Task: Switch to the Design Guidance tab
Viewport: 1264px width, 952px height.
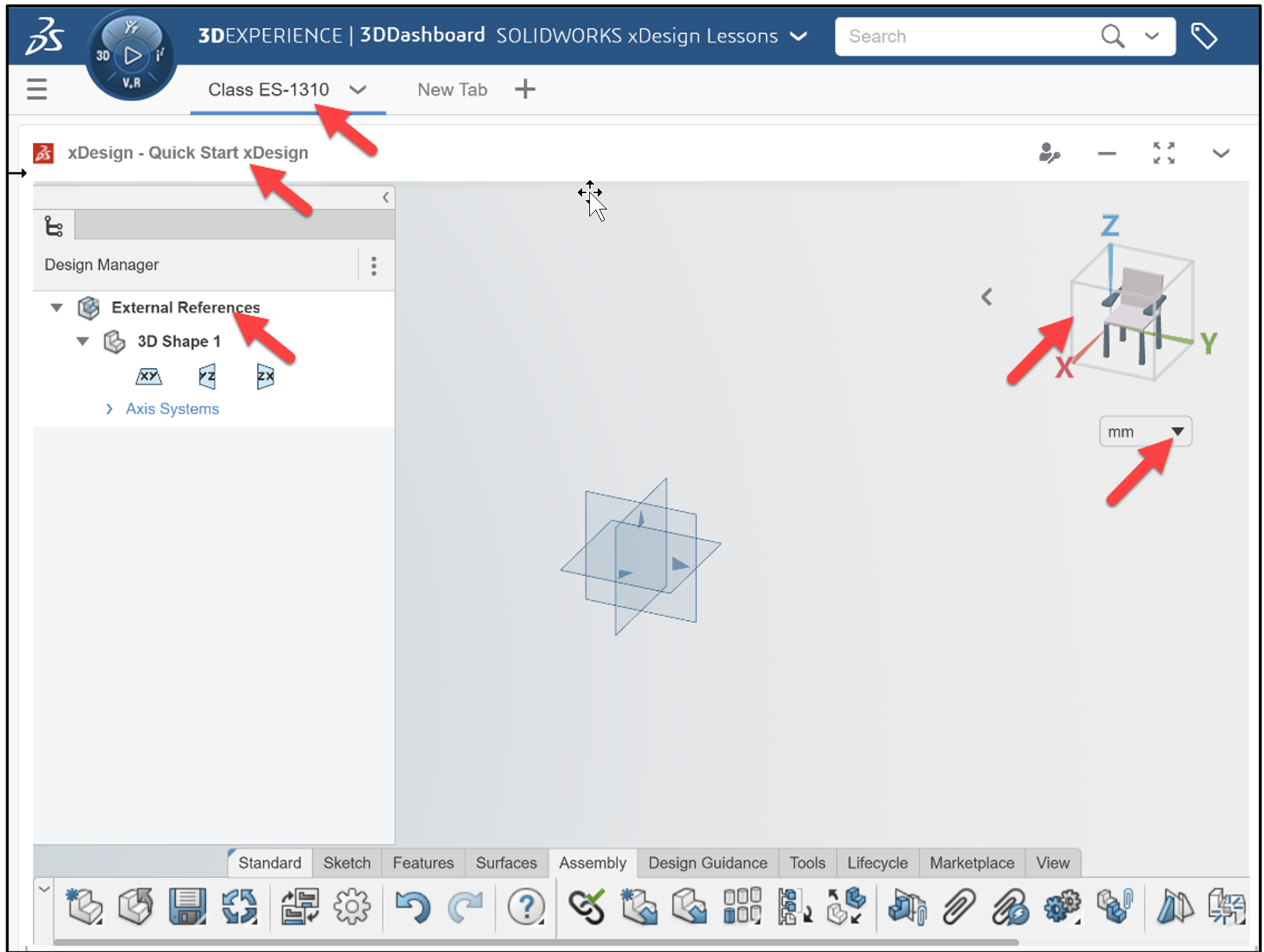Action: point(707,863)
